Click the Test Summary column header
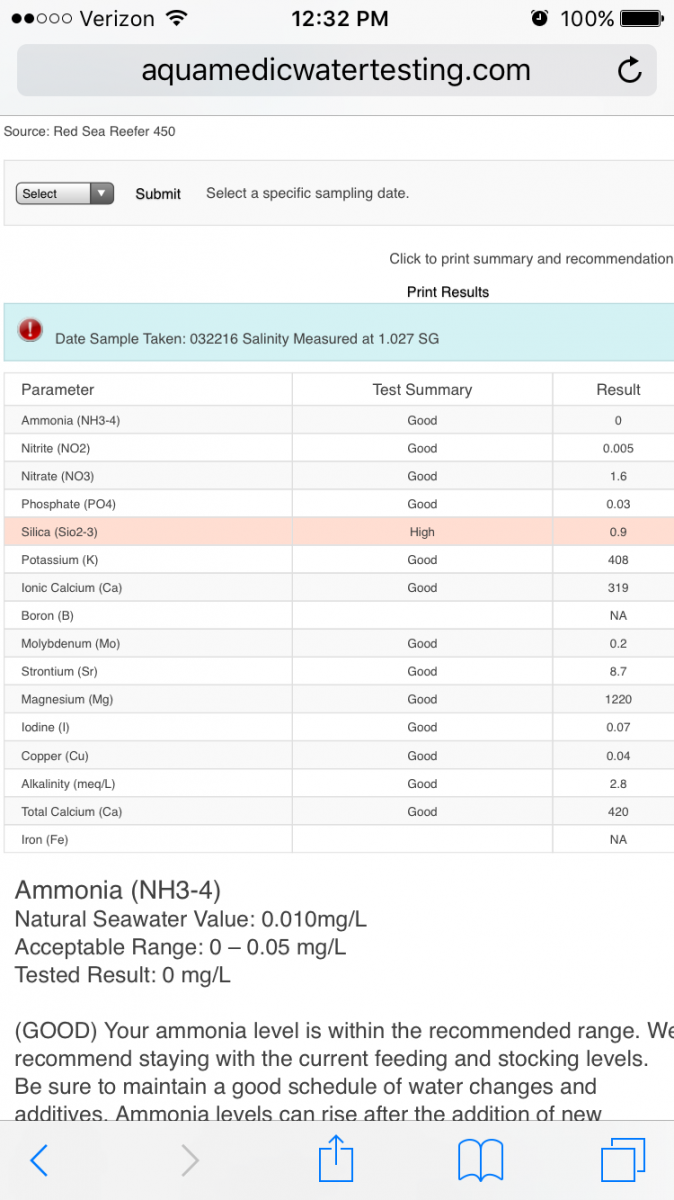Screen dimensions: 674x1200 422,390
